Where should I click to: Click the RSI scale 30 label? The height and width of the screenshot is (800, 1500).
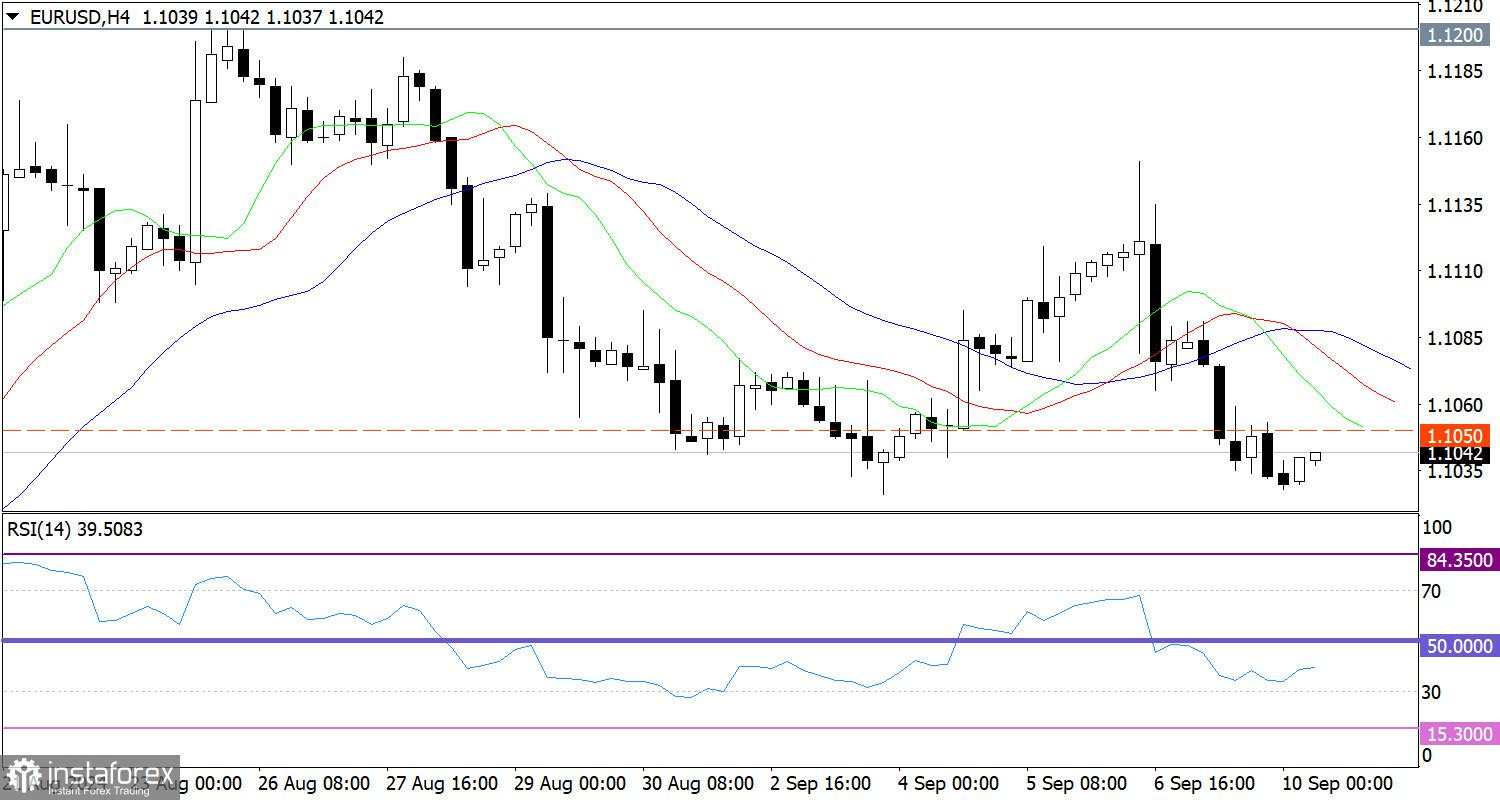click(1431, 692)
